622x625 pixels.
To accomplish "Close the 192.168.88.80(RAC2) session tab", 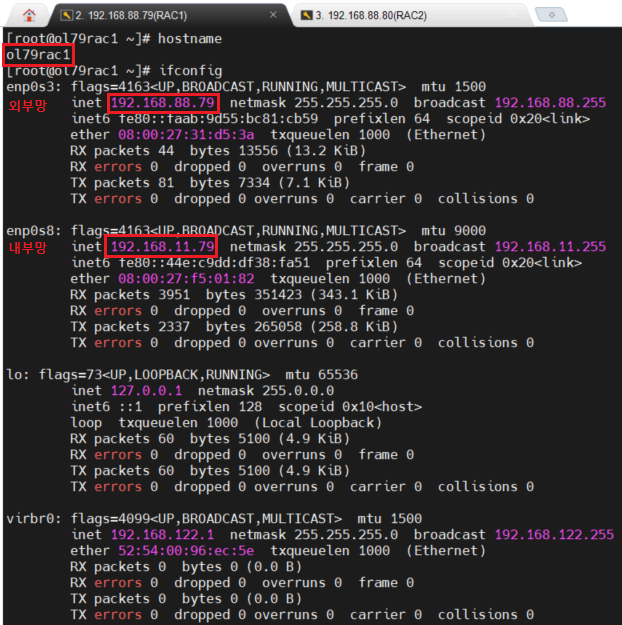I will tap(513, 15).
